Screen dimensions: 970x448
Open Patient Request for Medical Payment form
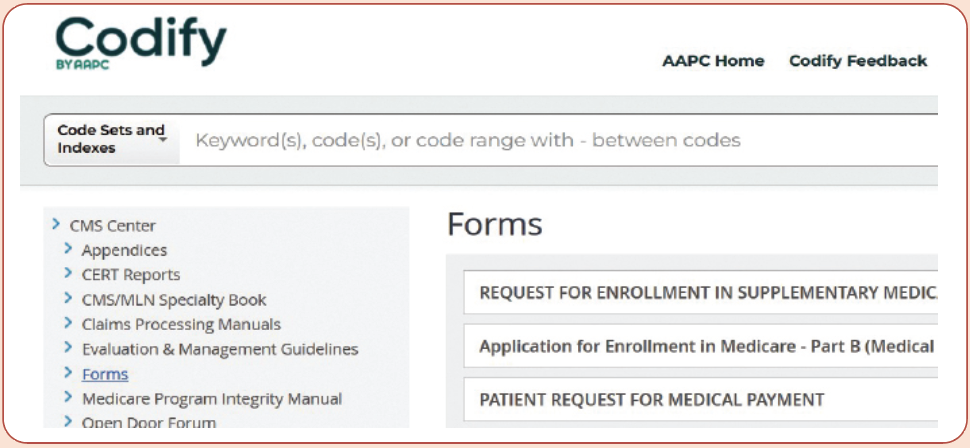[x=700, y=399]
